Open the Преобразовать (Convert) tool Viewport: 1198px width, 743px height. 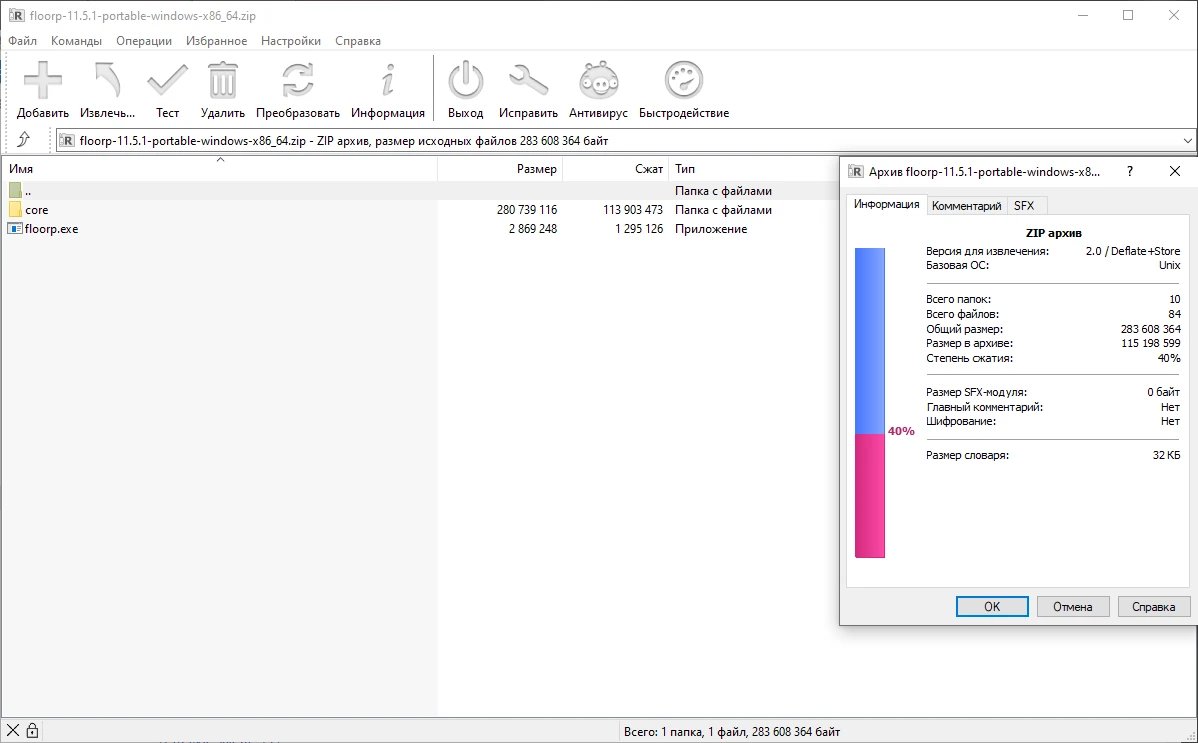coord(297,89)
